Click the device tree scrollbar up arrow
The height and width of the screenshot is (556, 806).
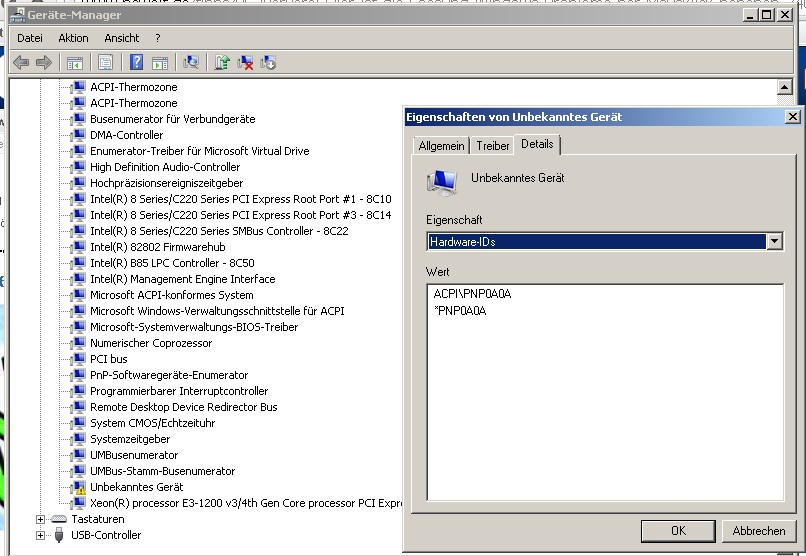784,87
